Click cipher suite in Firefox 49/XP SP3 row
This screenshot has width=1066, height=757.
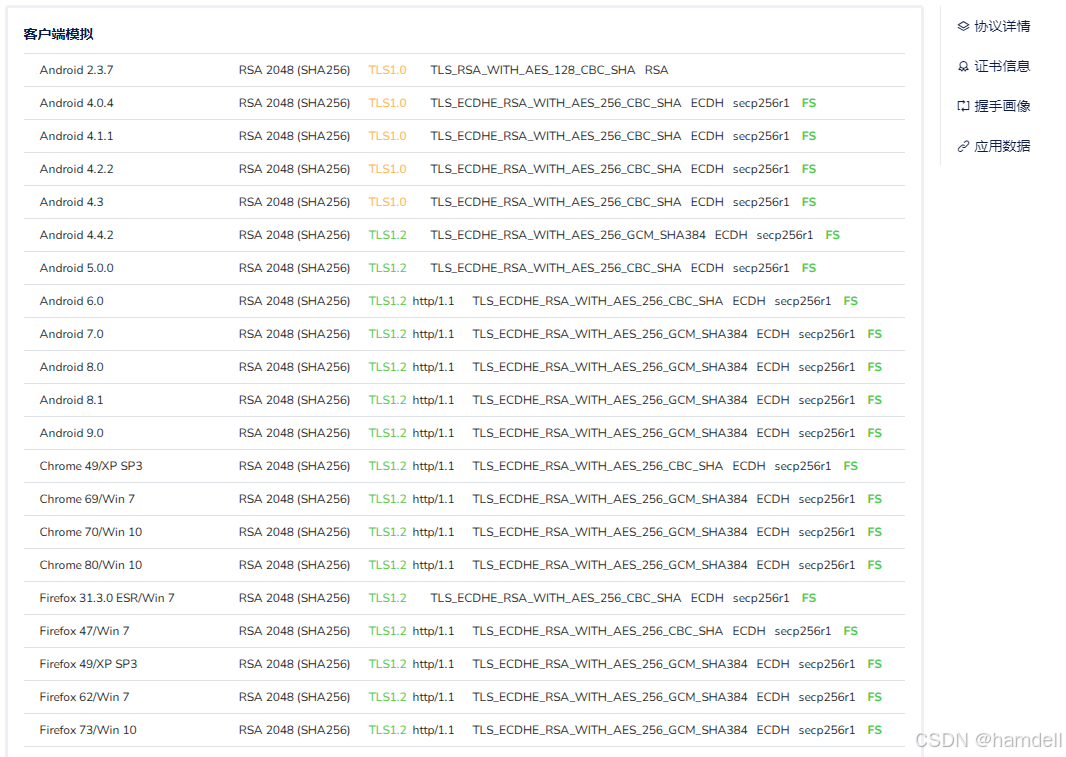click(610, 664)
